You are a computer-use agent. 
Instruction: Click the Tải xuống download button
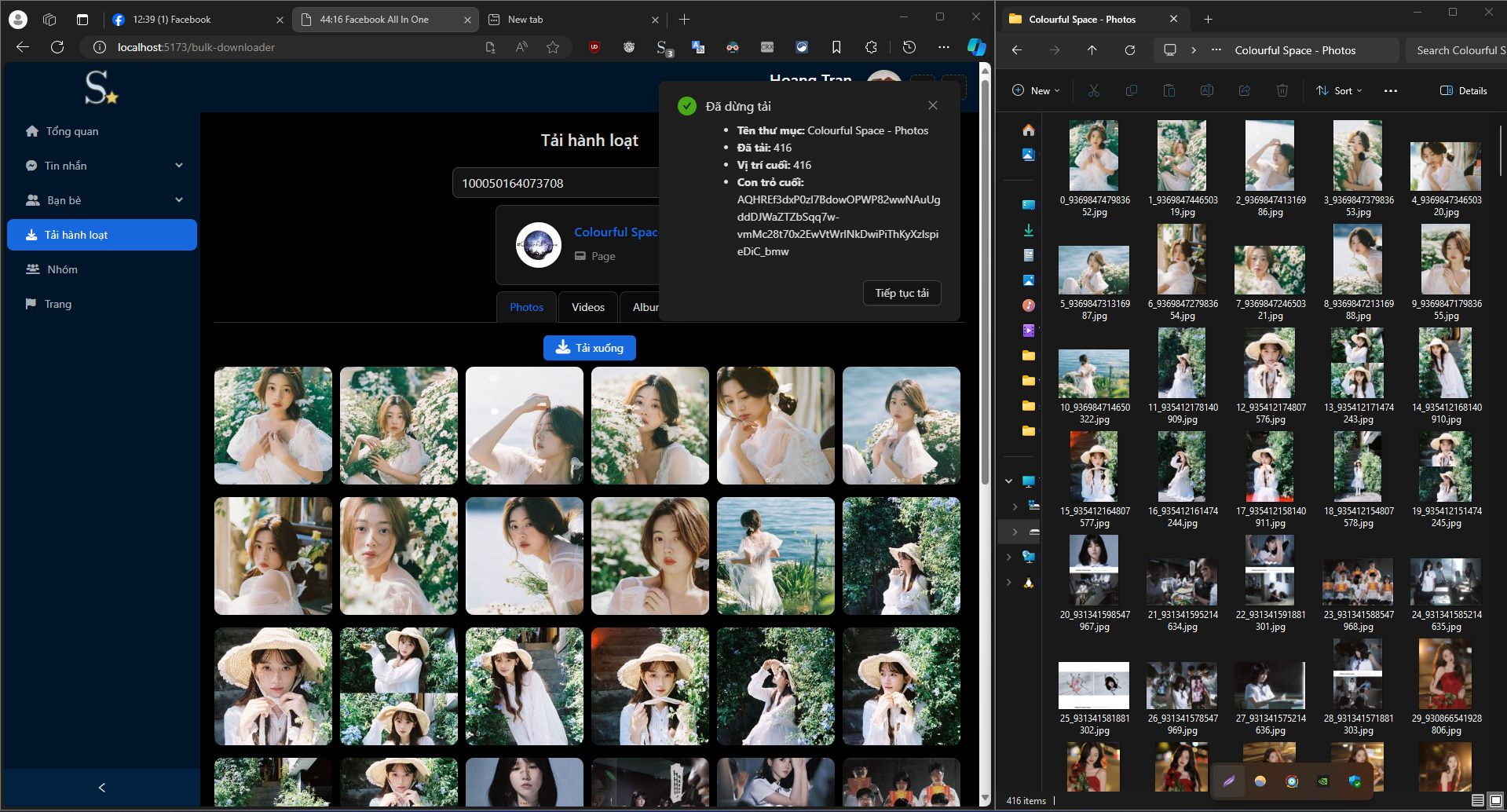(590, 348)
